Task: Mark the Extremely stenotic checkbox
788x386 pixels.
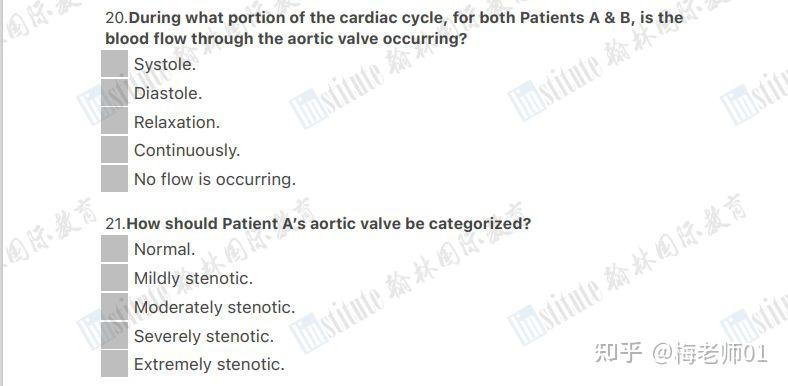Action: [x=115, y=364]
